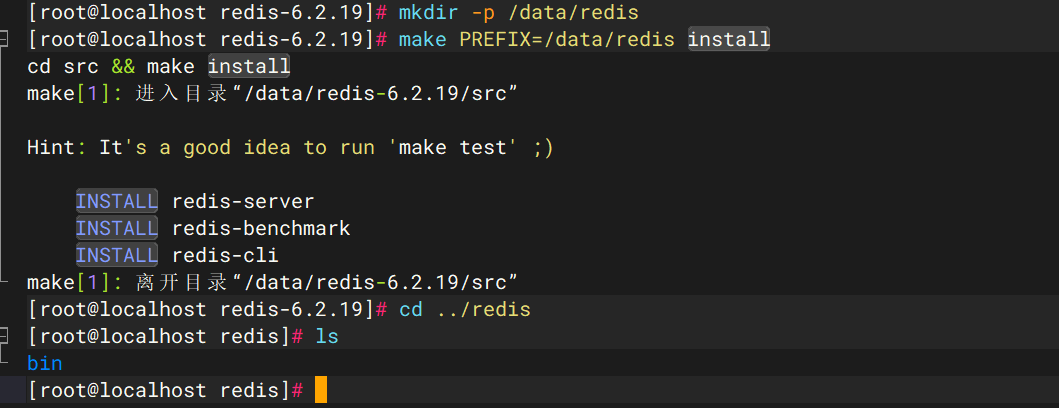This screenshot has height=408, width=1059.
Task: Collapse the fold marker beside make PREFIX command
Action: pyautogui.click(x=4, y=38)
